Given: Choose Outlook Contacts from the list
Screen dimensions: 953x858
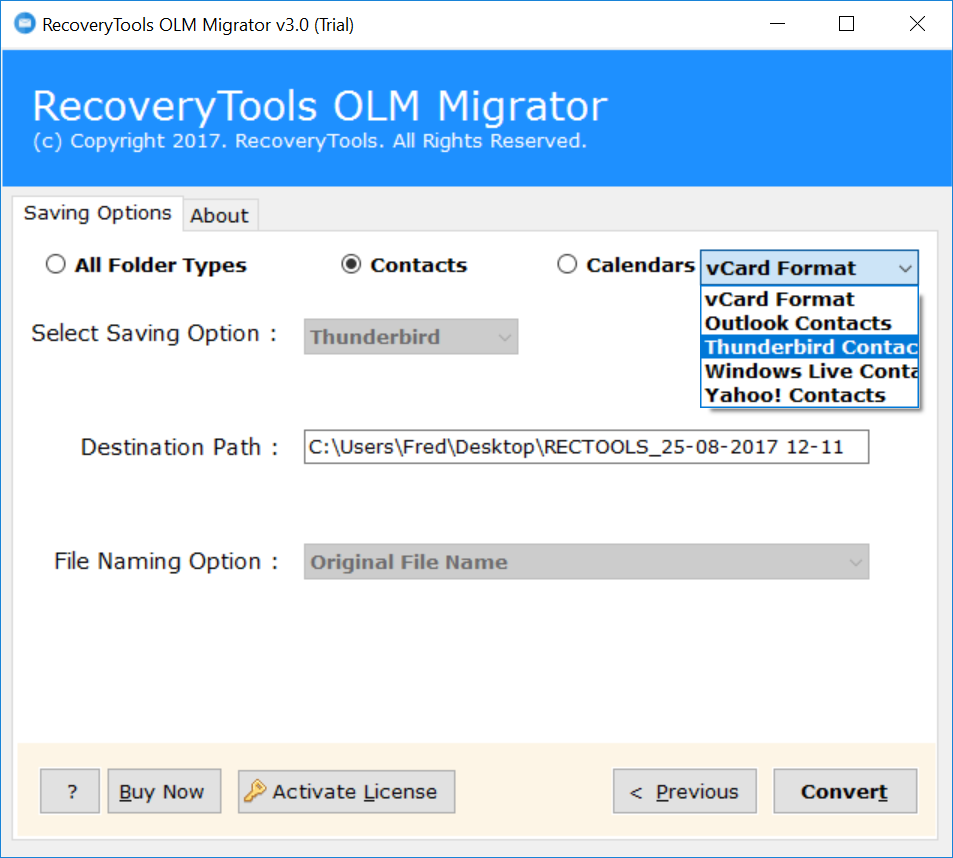Looking at the screenshot, I should point(809,323).
